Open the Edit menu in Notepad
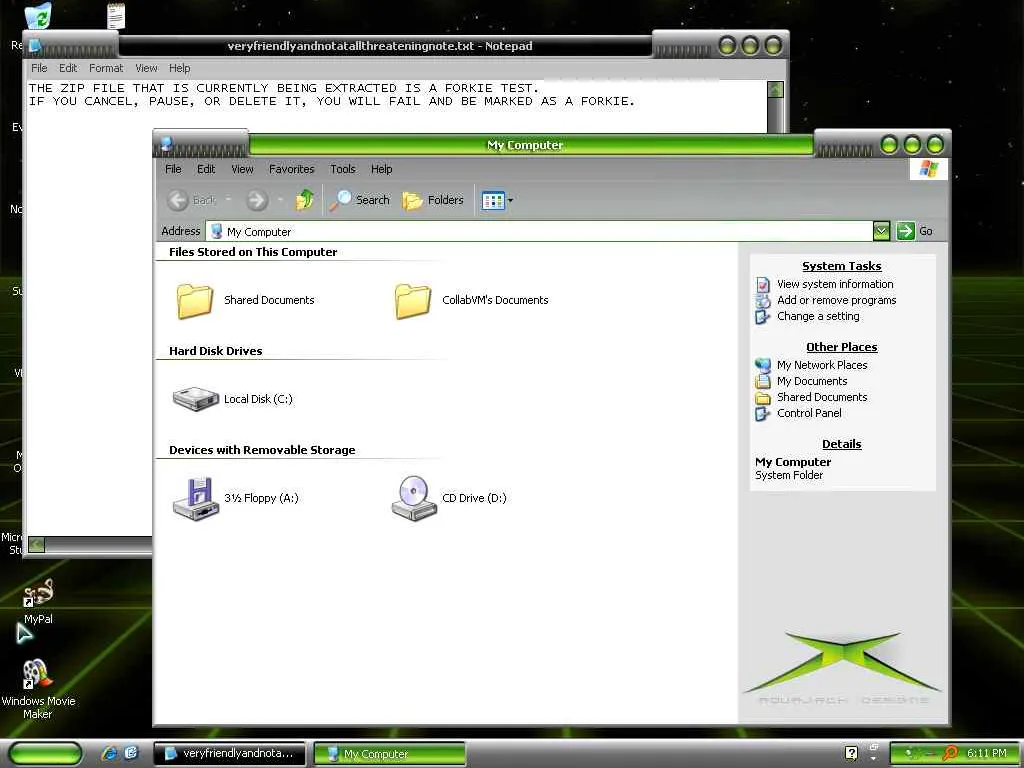Screen dimensions: 1024x768 (x=68, y=68)
